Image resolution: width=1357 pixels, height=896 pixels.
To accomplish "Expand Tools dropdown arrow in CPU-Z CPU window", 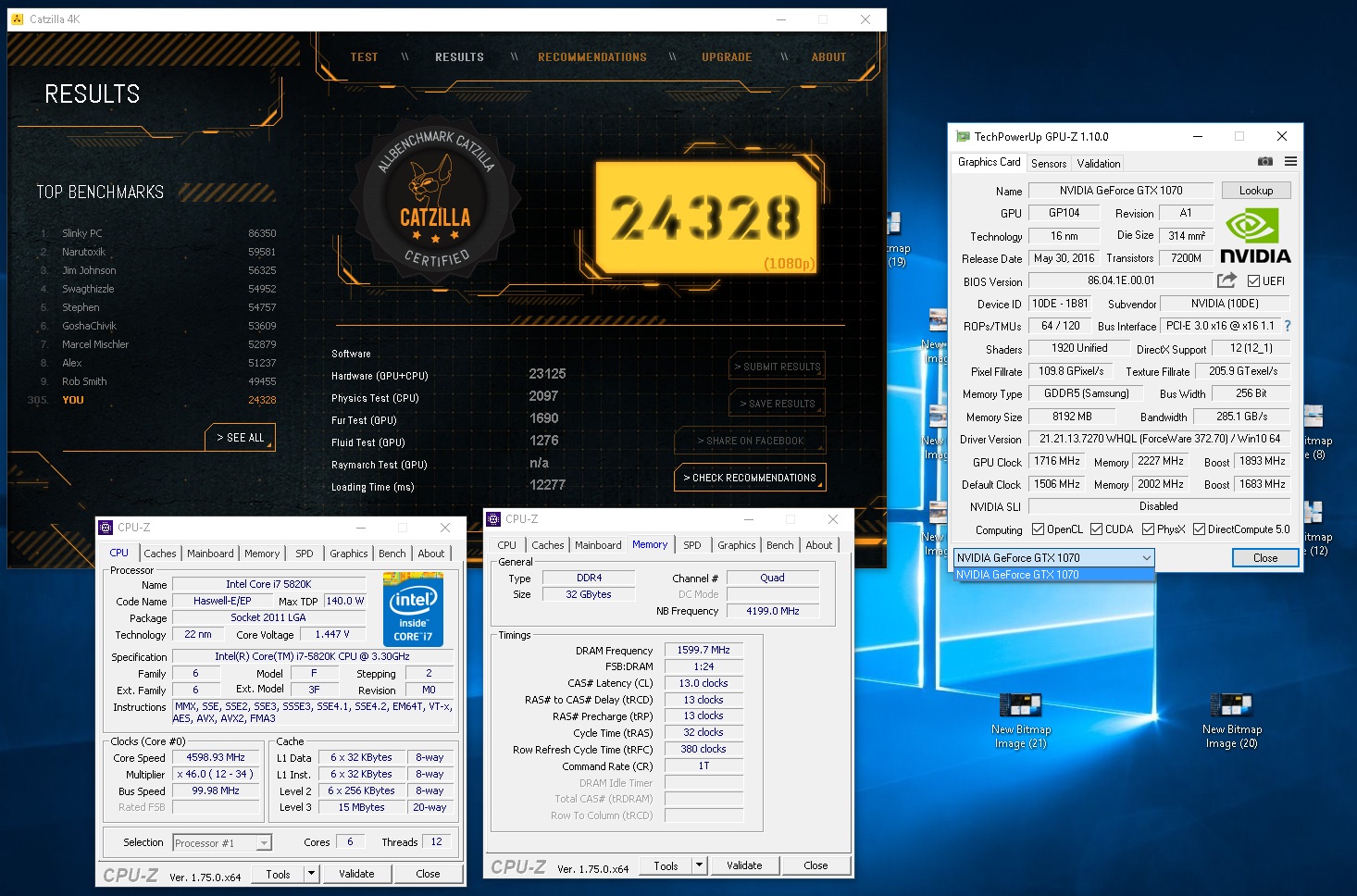I will [312, 873].
